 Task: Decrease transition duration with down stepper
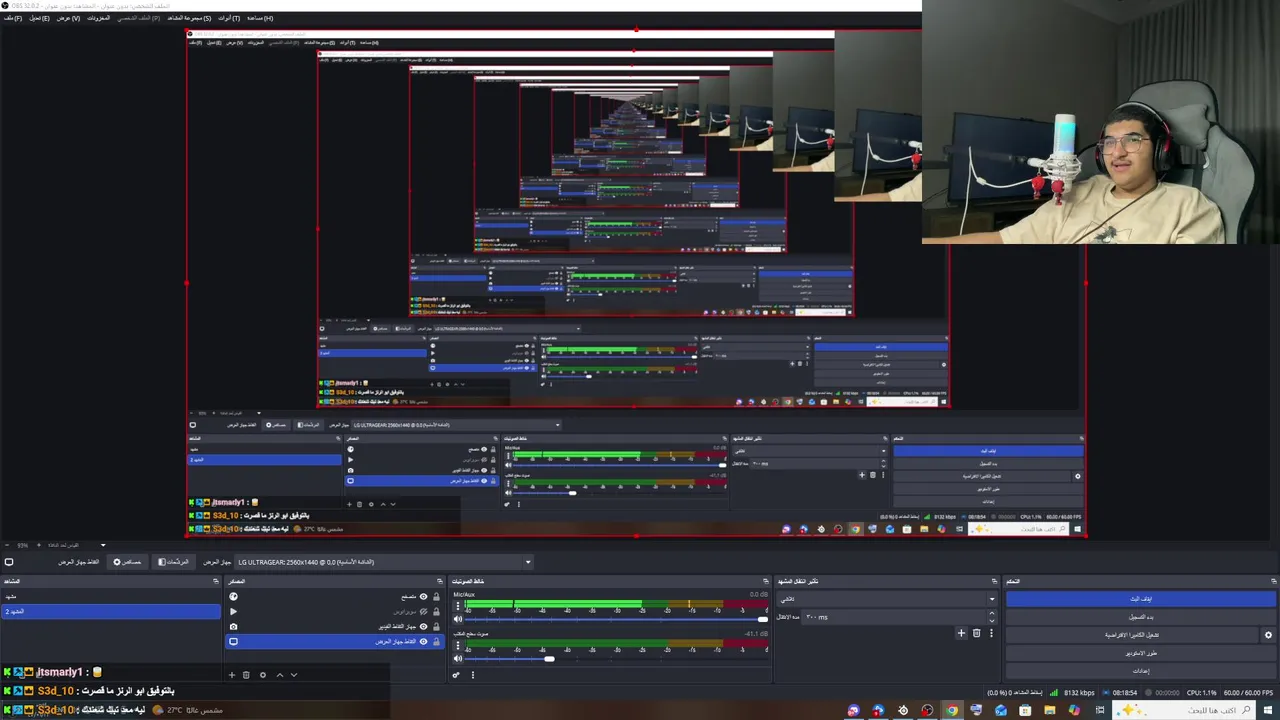point(992,620)
